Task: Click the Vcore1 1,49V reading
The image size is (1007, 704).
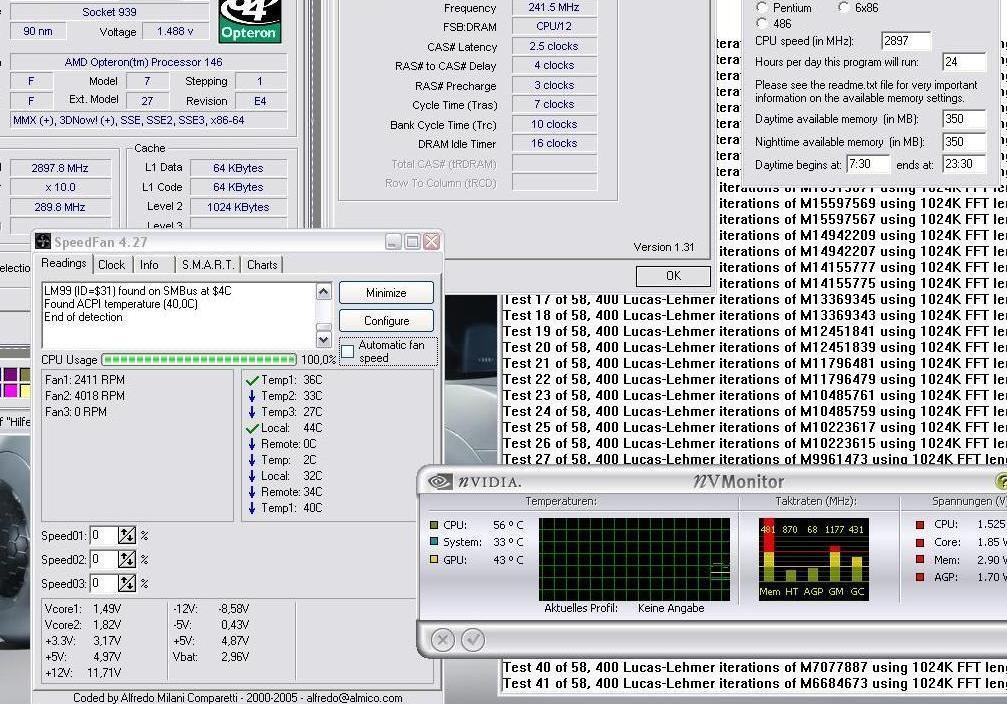Action: [83, 608]
